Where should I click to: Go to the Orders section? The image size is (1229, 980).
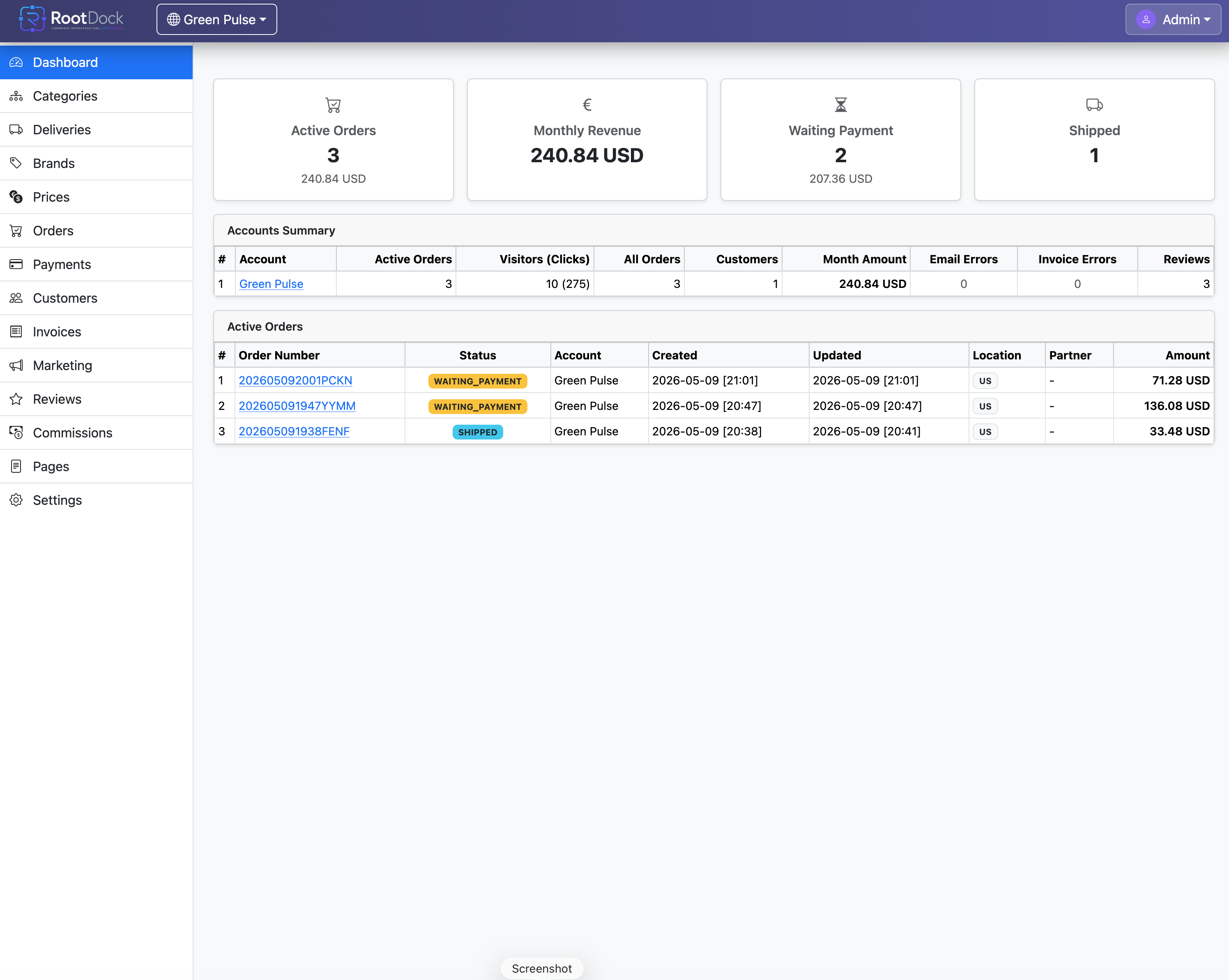(97, 230)
